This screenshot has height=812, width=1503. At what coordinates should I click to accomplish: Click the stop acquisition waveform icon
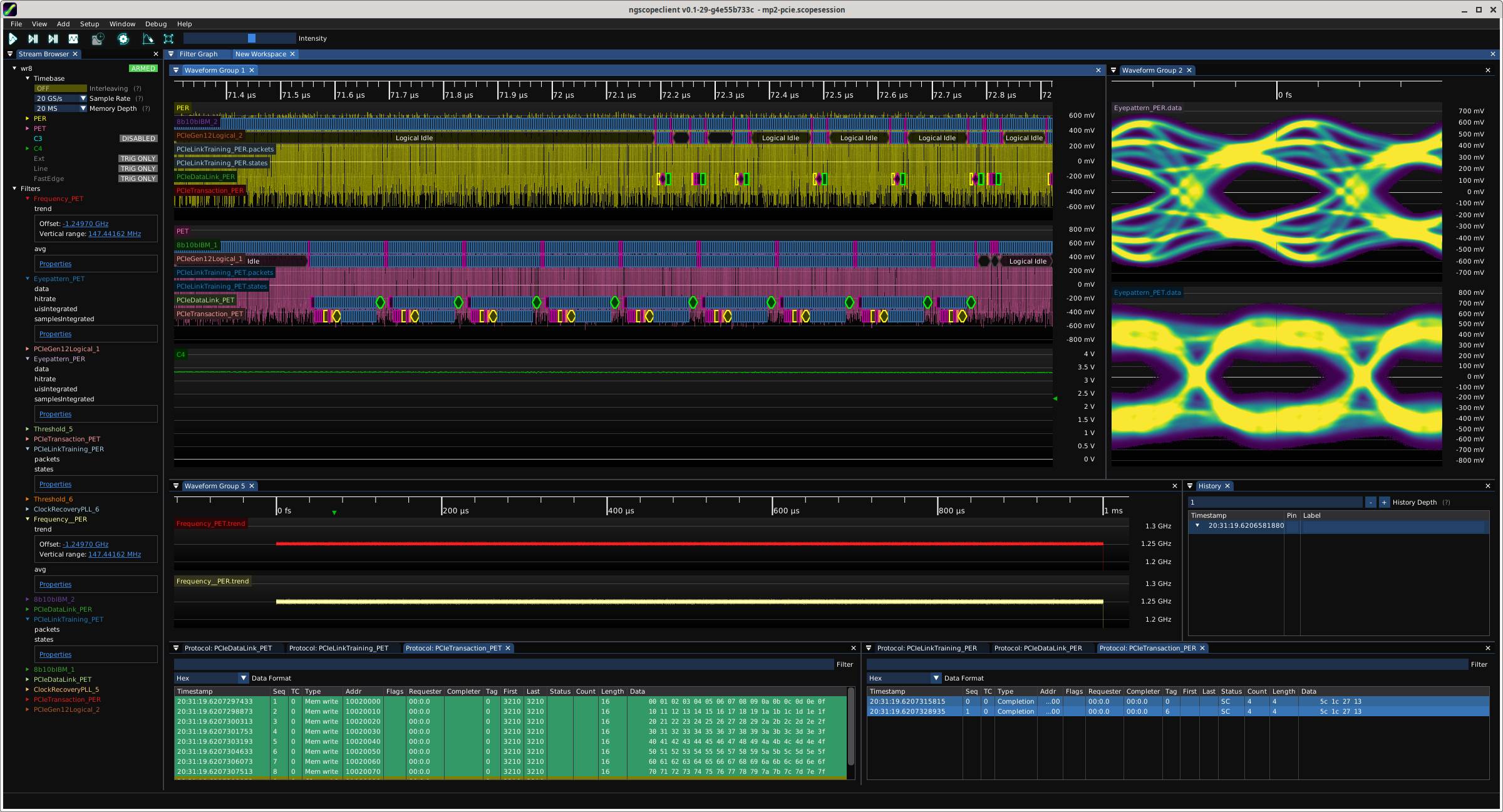(73, 39)
